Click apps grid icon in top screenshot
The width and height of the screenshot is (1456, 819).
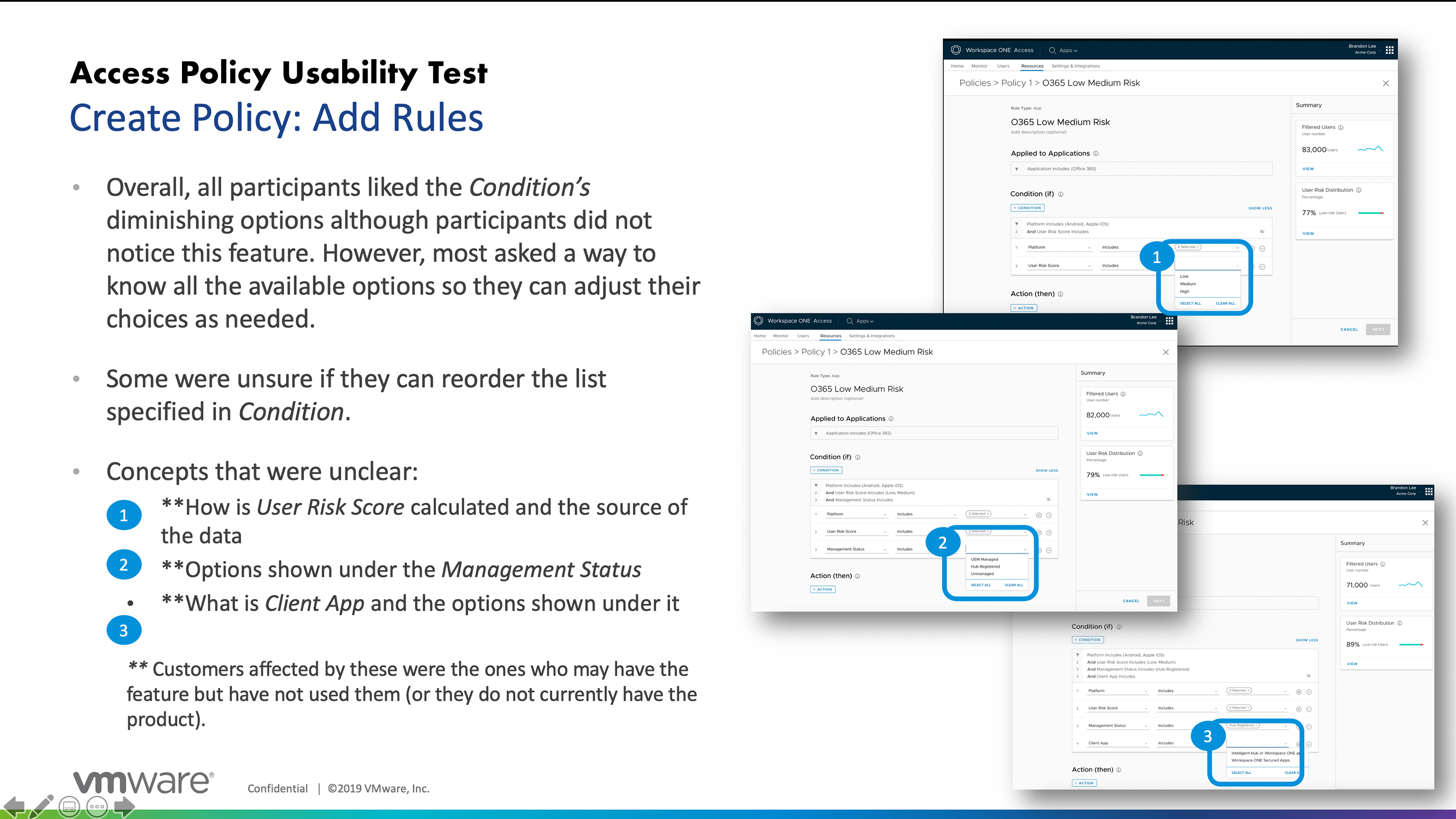1389,50
